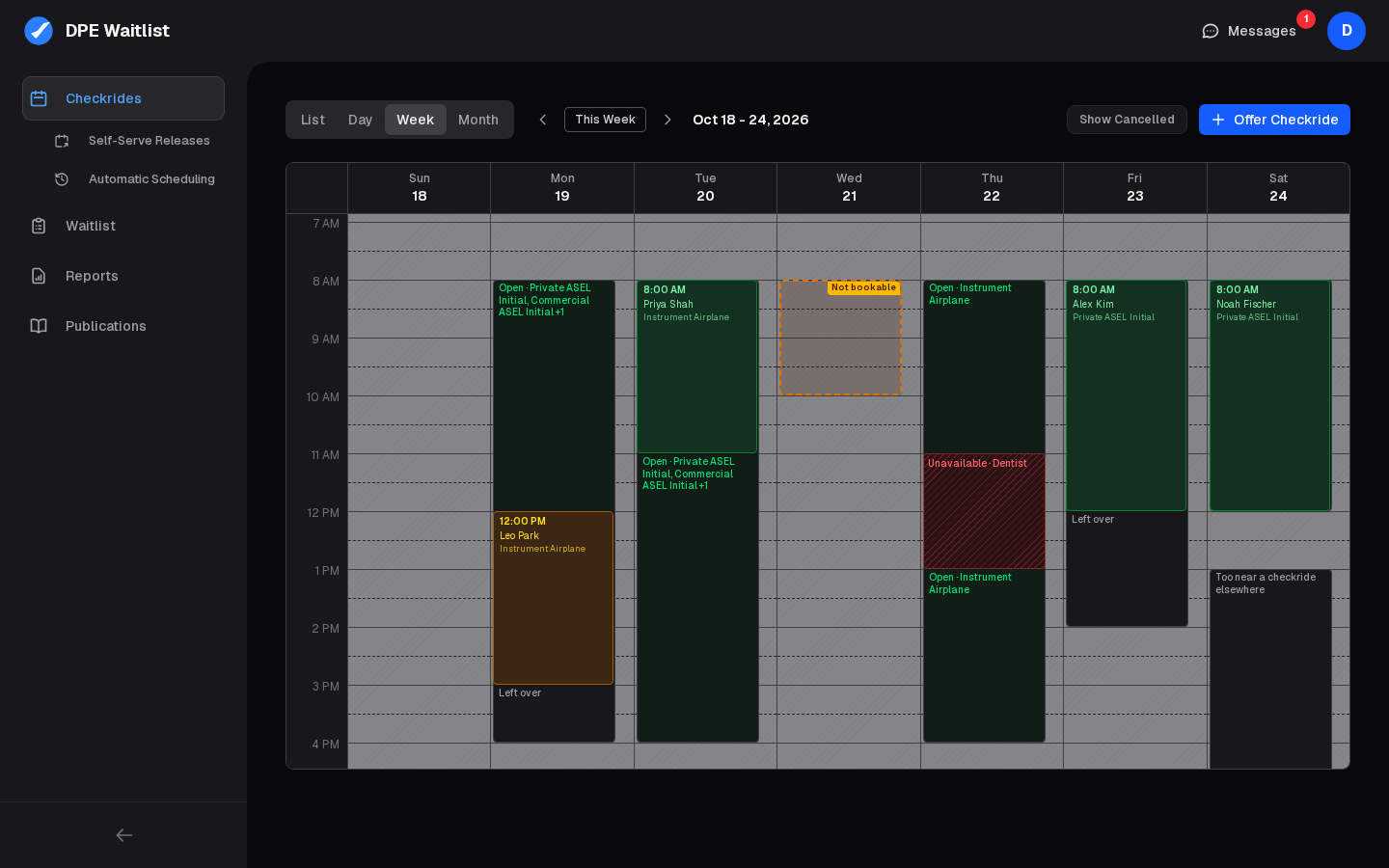Click the Not bookable block on Wednesday
Viewport: 1389px width, 868px height.
click(x=840, y=338)
